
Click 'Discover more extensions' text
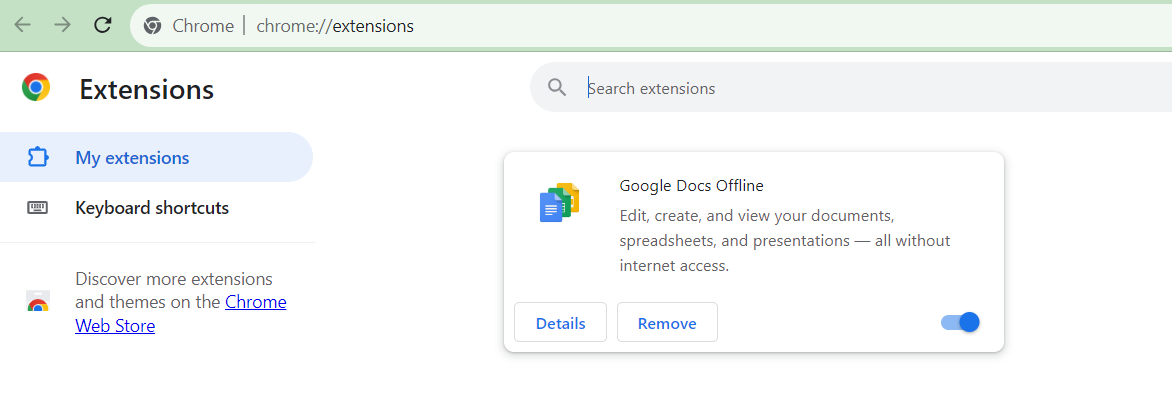pos(174,279)
